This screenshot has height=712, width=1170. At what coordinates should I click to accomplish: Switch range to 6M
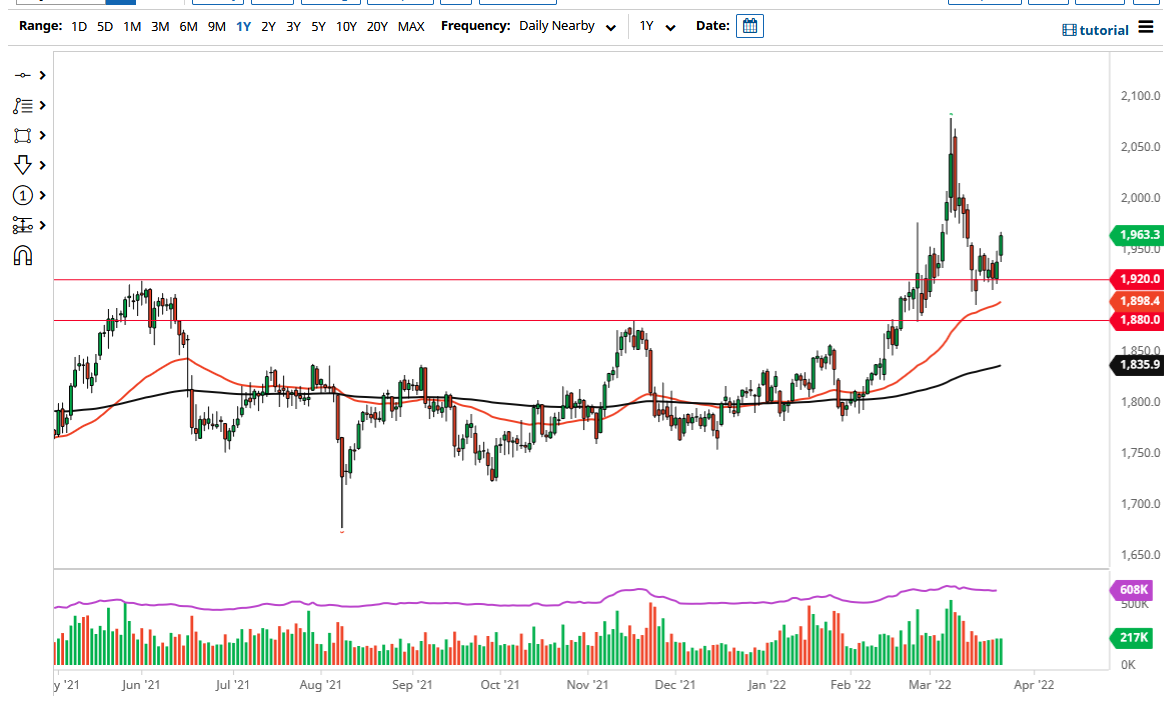click(188, 27)
